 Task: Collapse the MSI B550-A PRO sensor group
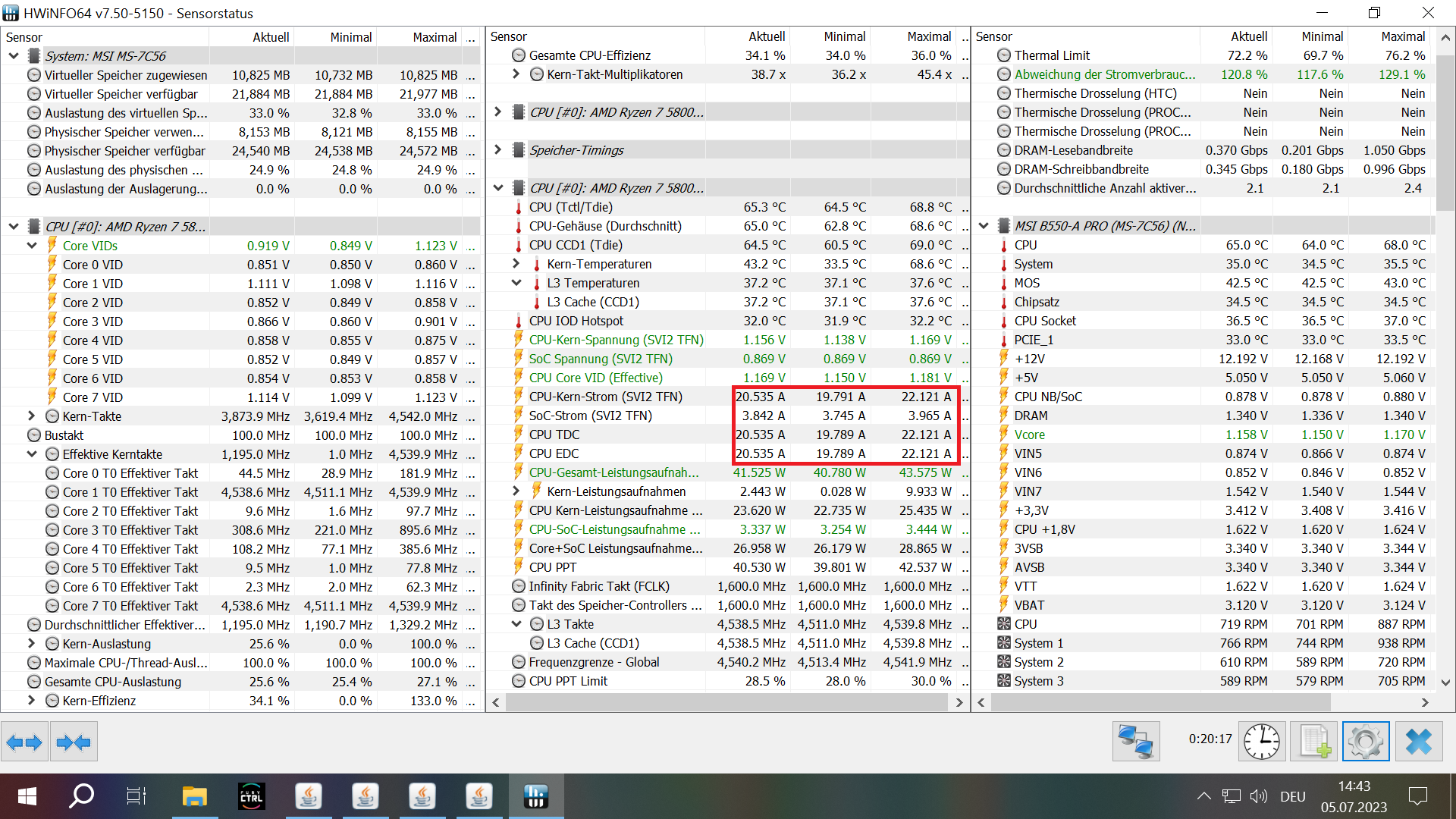coord(984,226)
